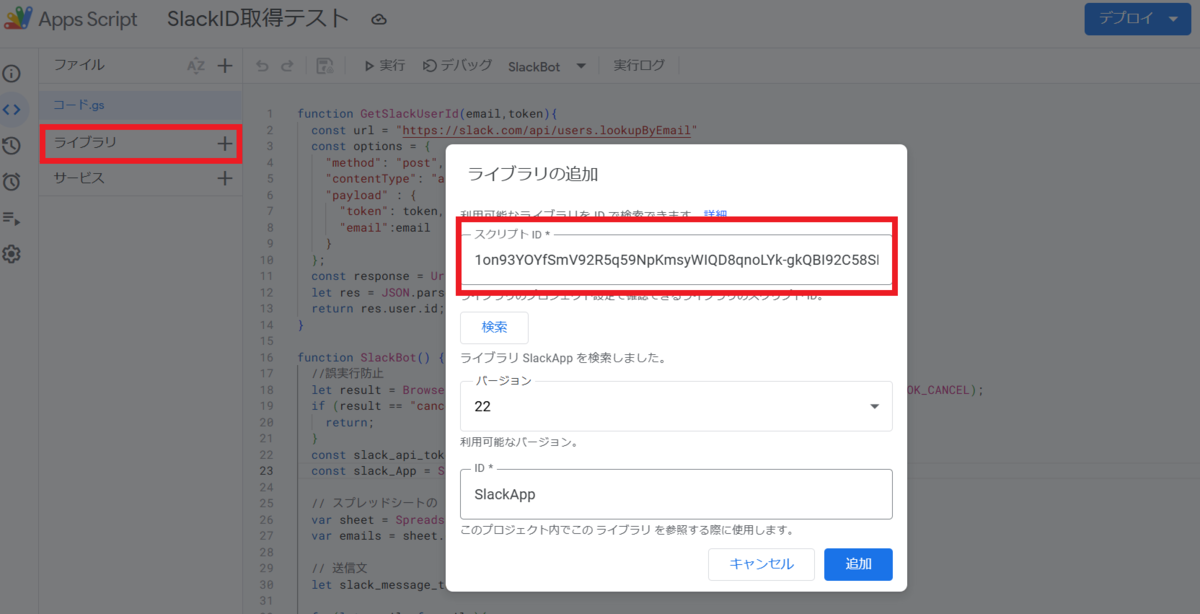Click the redo arrow in toolbar
Image resolution: width=1200 pixels, height=614 pixels.
coord(287,66)
